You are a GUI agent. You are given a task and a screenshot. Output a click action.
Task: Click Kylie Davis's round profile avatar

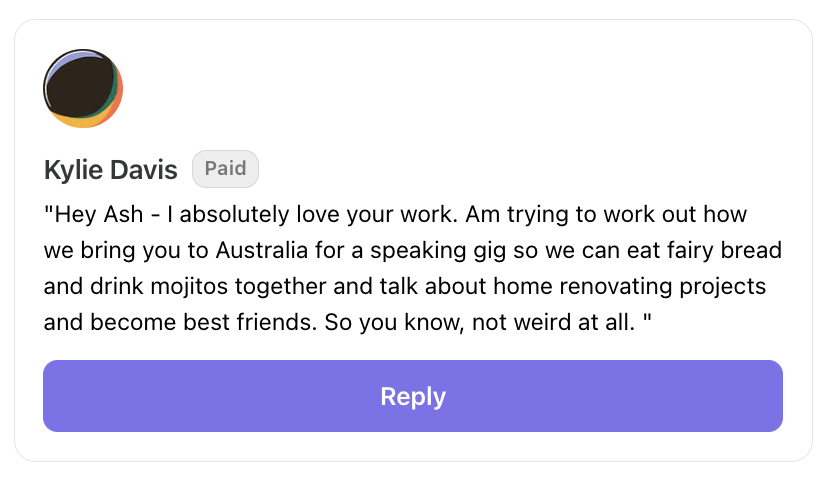click(x=80, y=87)
